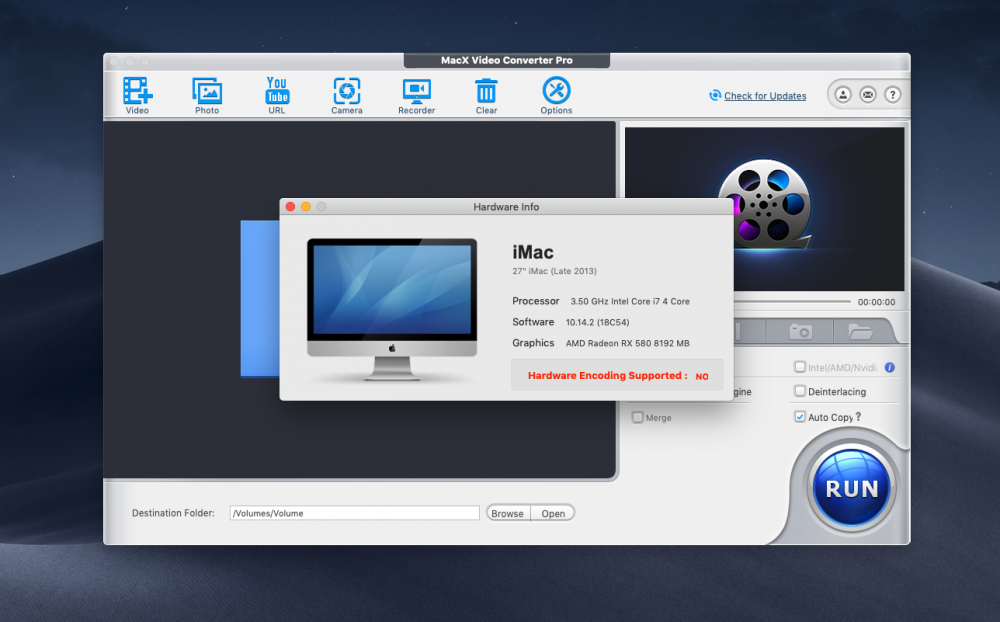Click the 27" iMac (Late 2013) text

pos(554,271)
